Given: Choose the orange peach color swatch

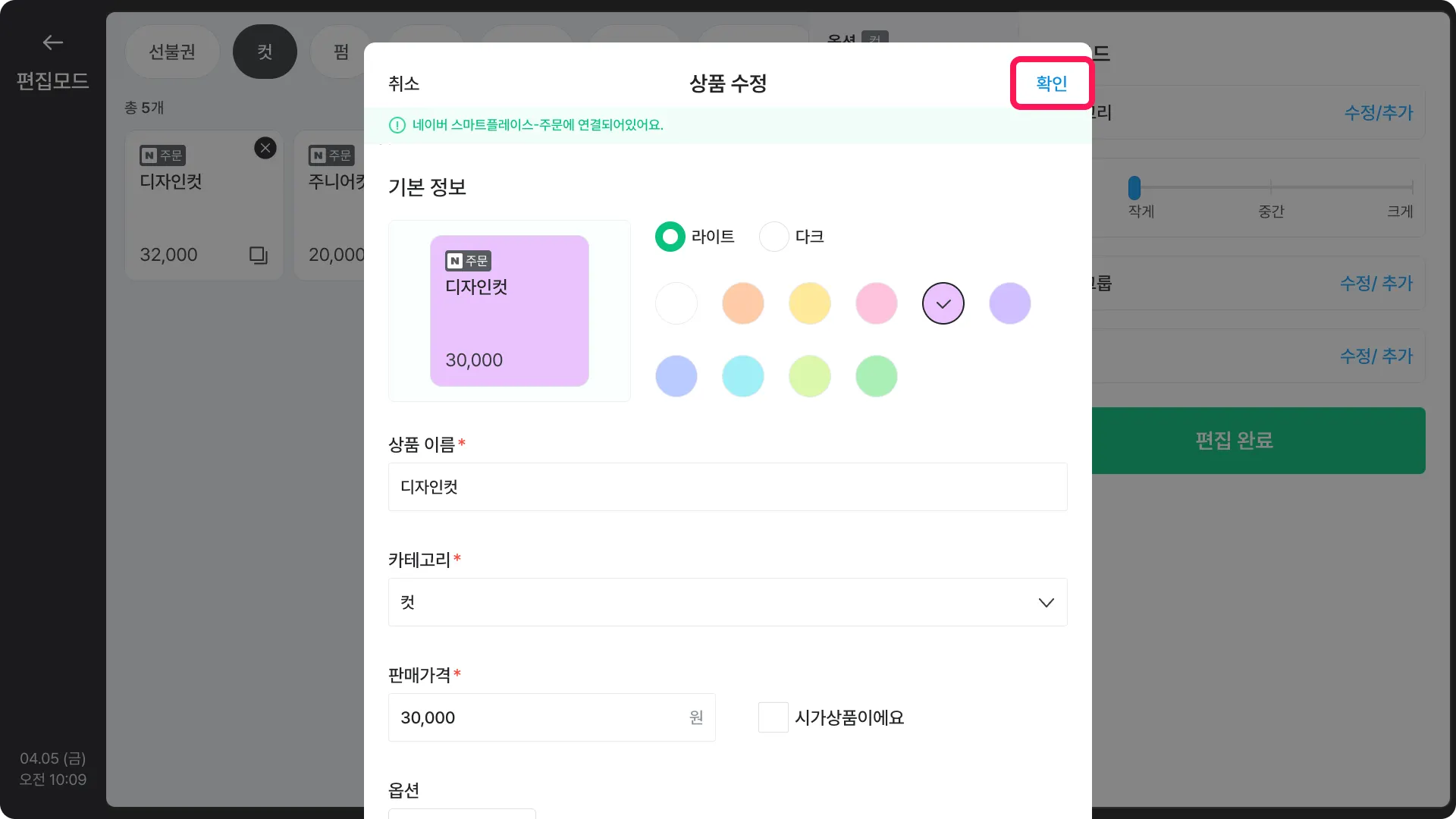Looking at the screenshot, I should (742, 303).
